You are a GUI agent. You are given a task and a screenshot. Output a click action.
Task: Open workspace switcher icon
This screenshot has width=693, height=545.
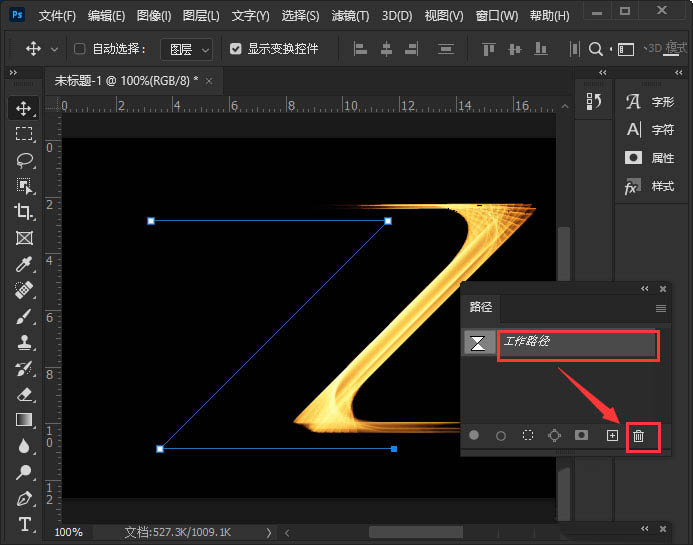click(625, 49)
